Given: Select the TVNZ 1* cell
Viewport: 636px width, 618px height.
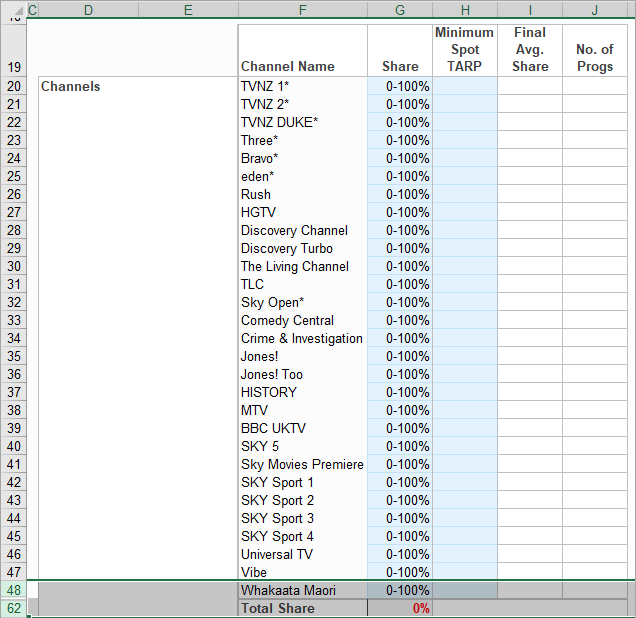Looking at the screenshot, I should click(x=303, y=86).
